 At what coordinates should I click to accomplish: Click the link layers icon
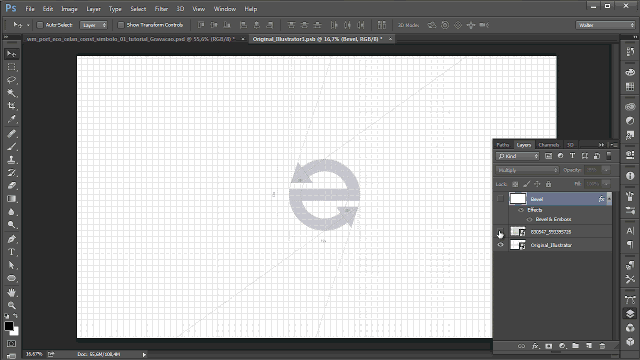click(x=521, y=346)
